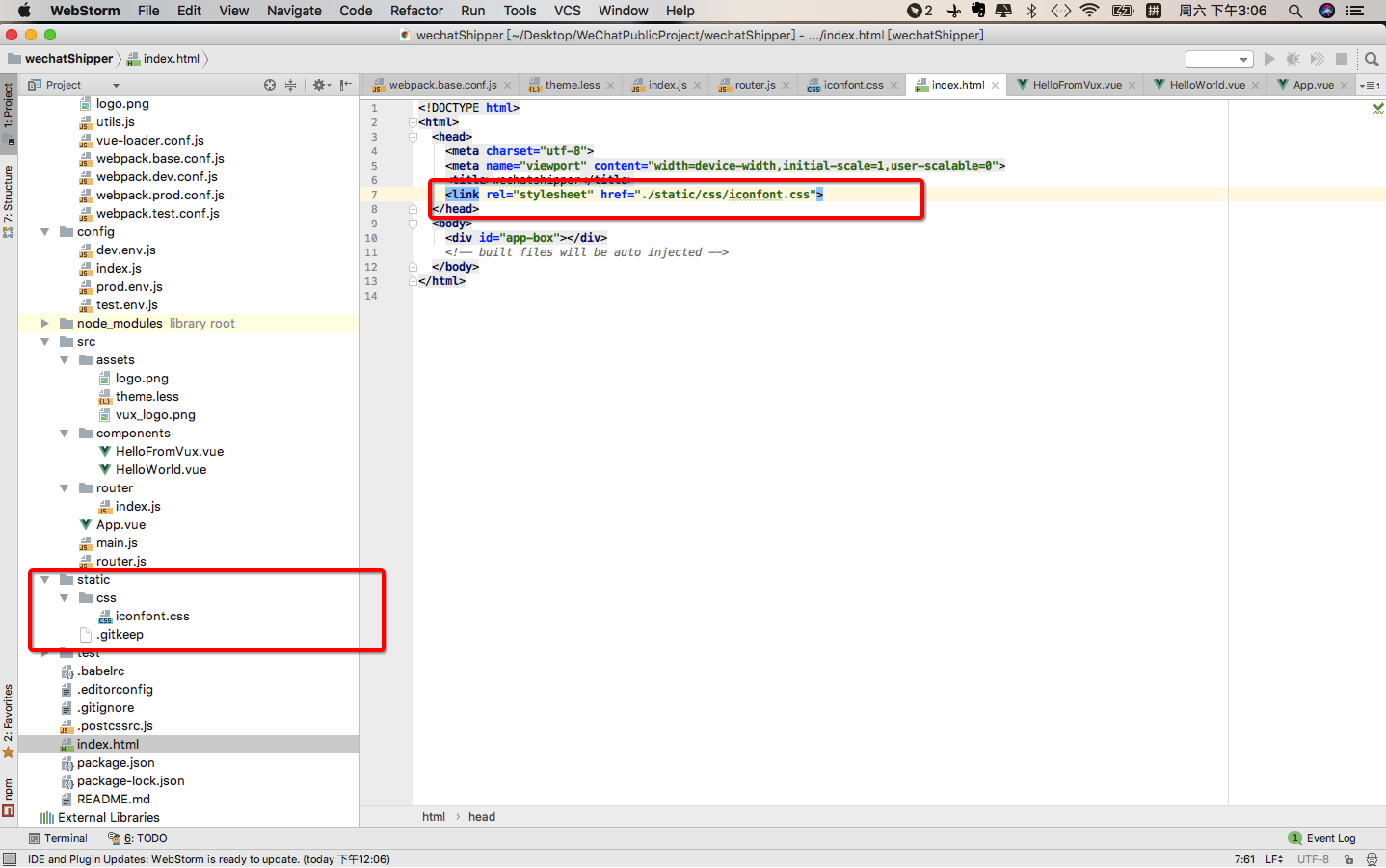The height and width of the screenshot is (868, 1386).
Task: Select webpack.prod.conf.js in the project tree
Action: point(160,196)
